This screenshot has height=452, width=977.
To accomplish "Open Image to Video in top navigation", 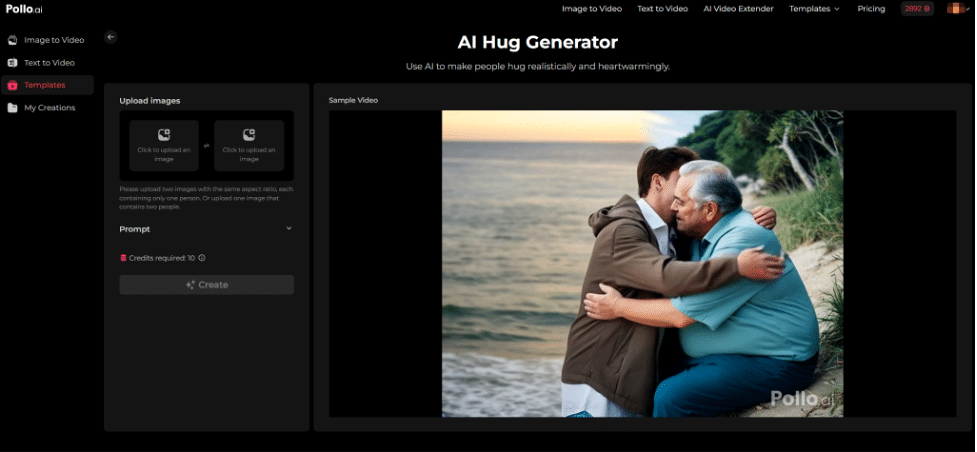I will 591,9.
